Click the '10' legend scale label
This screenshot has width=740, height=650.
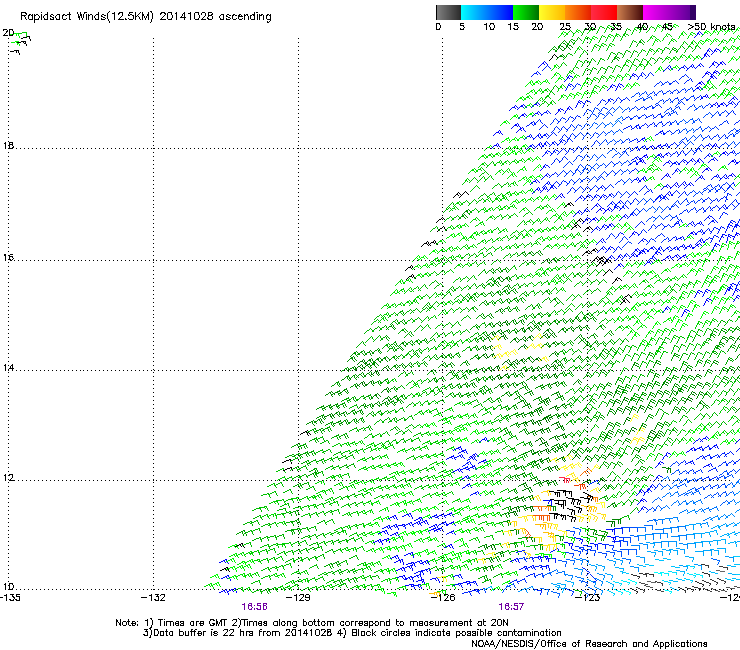click(489, 27)
